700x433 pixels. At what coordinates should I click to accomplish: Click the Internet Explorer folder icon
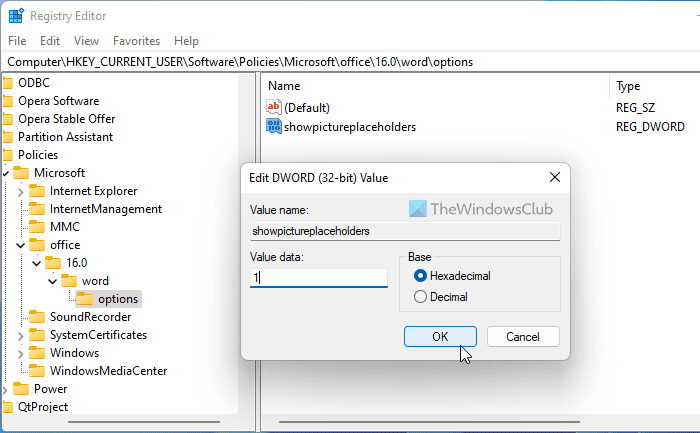(37, 191)
